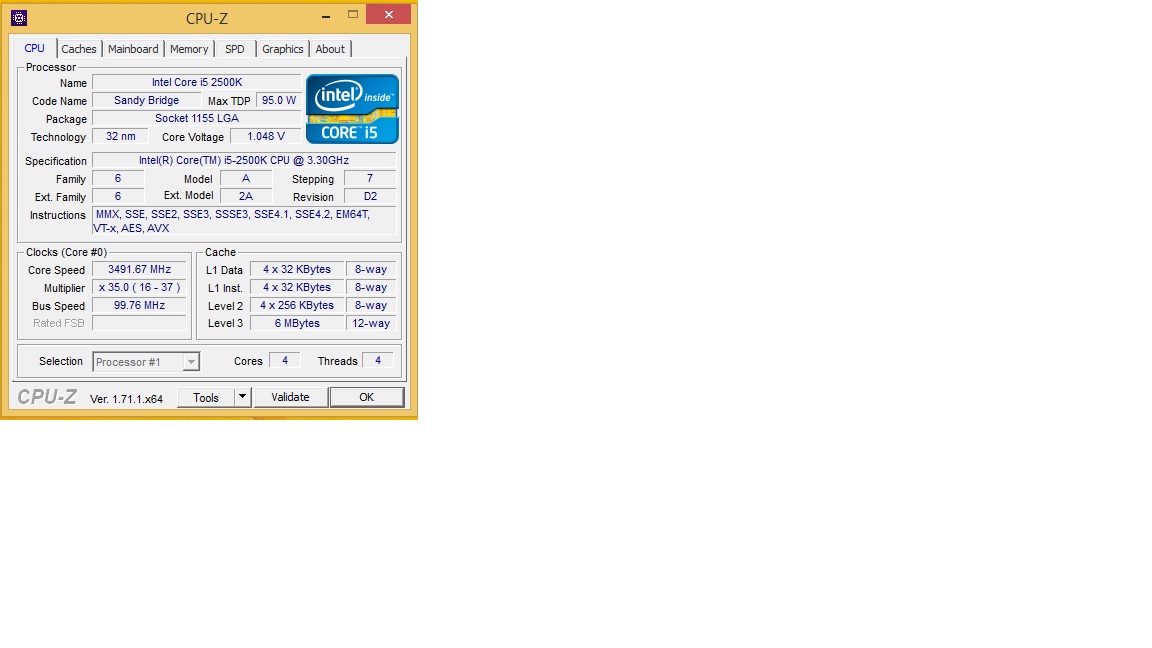The image size is (1152, 648).
Task: Click the Multiplier value 'x 35.0 ( 16 - 37 )'
Action: click(139, 287)
